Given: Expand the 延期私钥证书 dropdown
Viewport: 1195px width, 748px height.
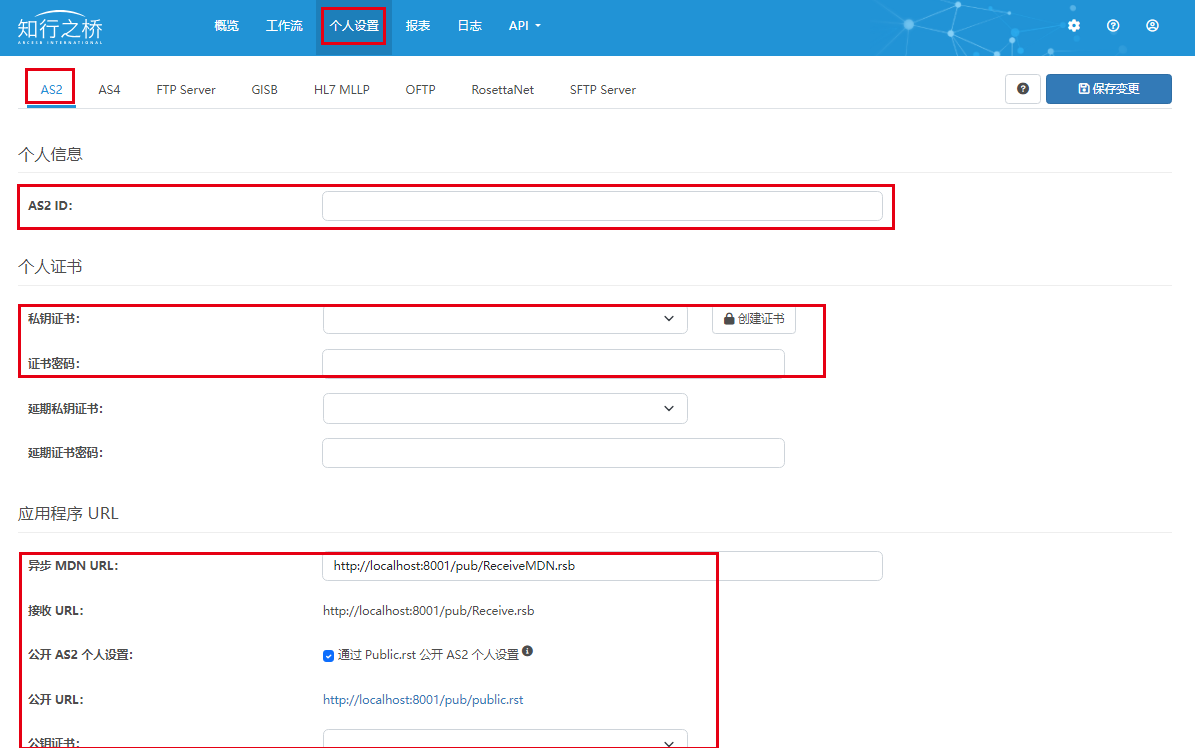Looking at the screenshot, I should click(505, 408).
